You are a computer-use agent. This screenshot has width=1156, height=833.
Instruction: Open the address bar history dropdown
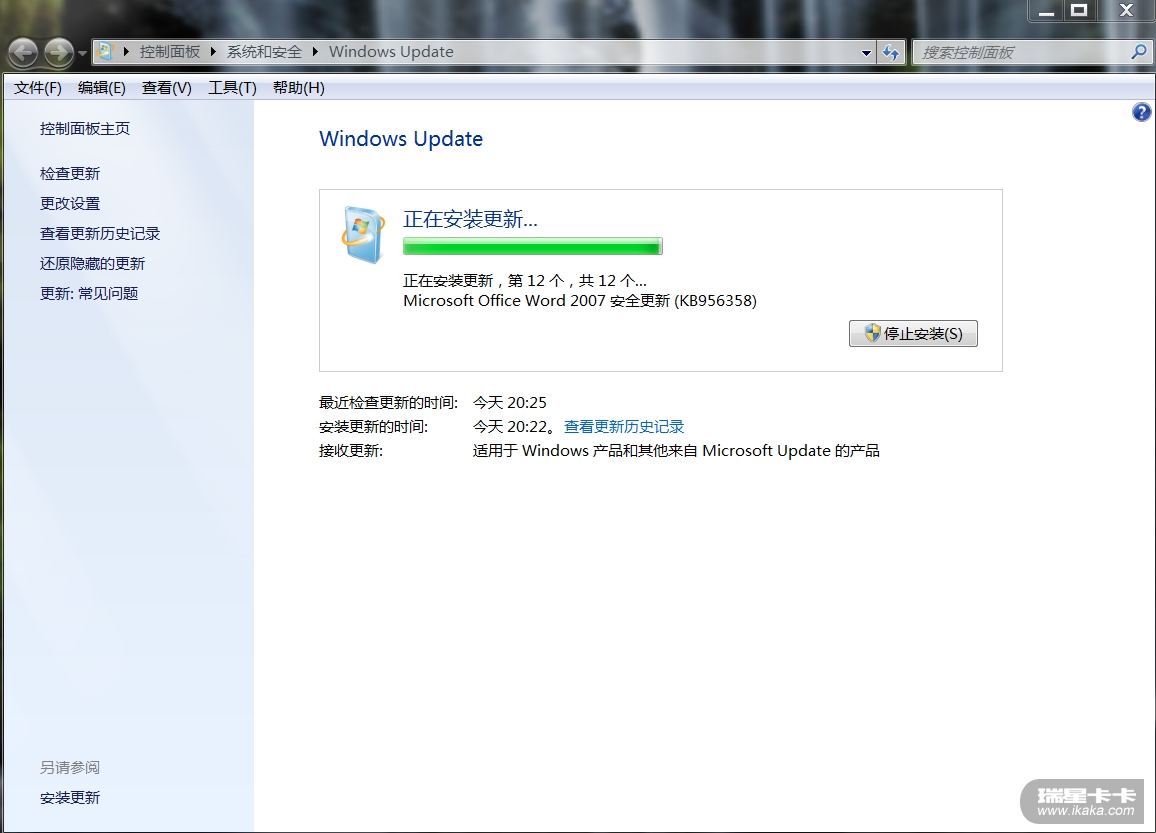pos(866,52)
